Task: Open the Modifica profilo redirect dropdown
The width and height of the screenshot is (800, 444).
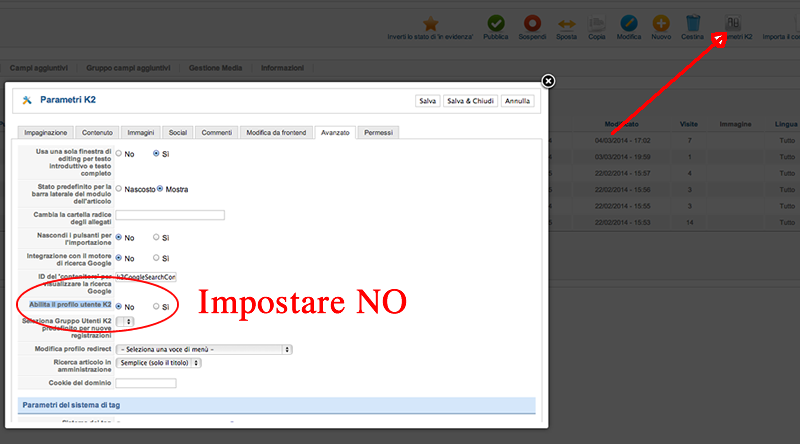Action: tap(204, 350)
